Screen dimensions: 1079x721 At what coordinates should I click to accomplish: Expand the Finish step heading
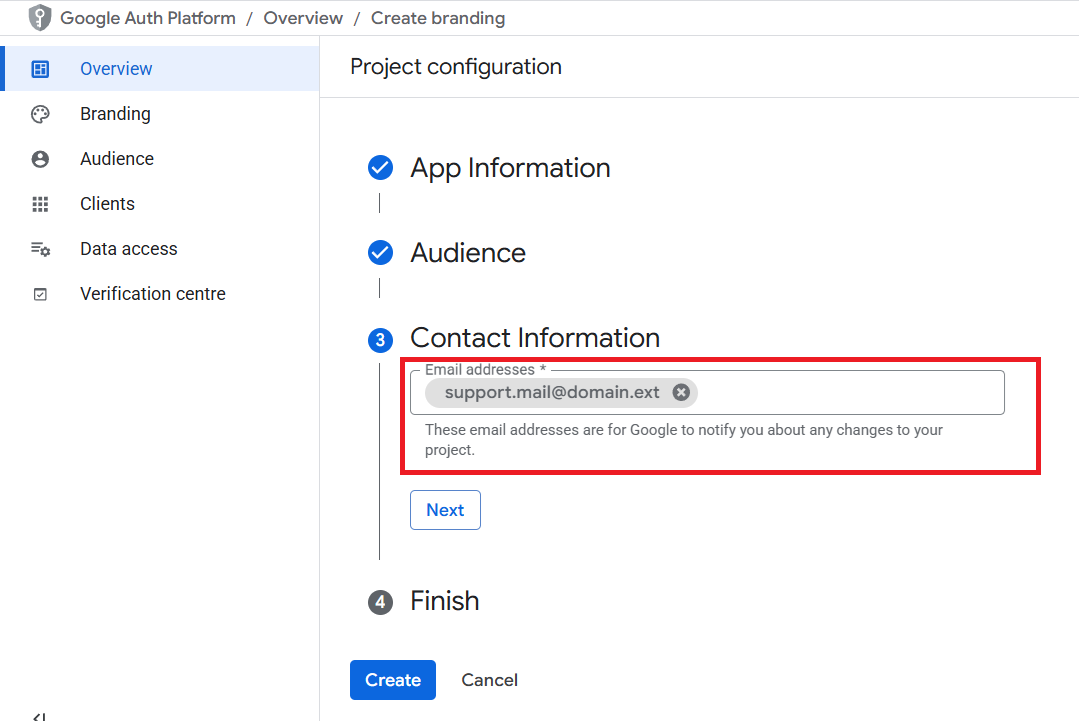(x=445, y=601)
